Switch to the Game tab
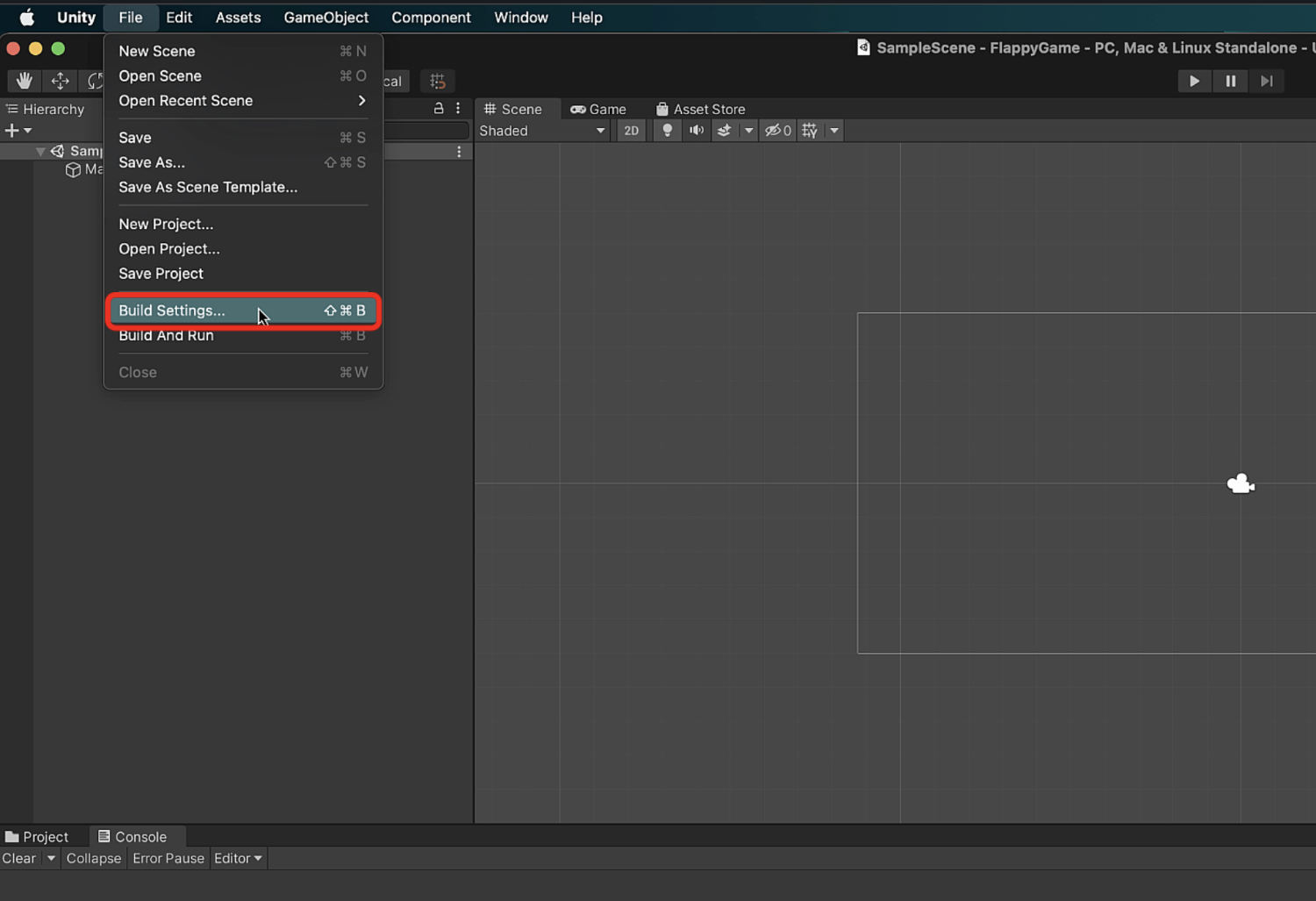This screenshot has width=1316, height=901. click(x=598, y=109)
